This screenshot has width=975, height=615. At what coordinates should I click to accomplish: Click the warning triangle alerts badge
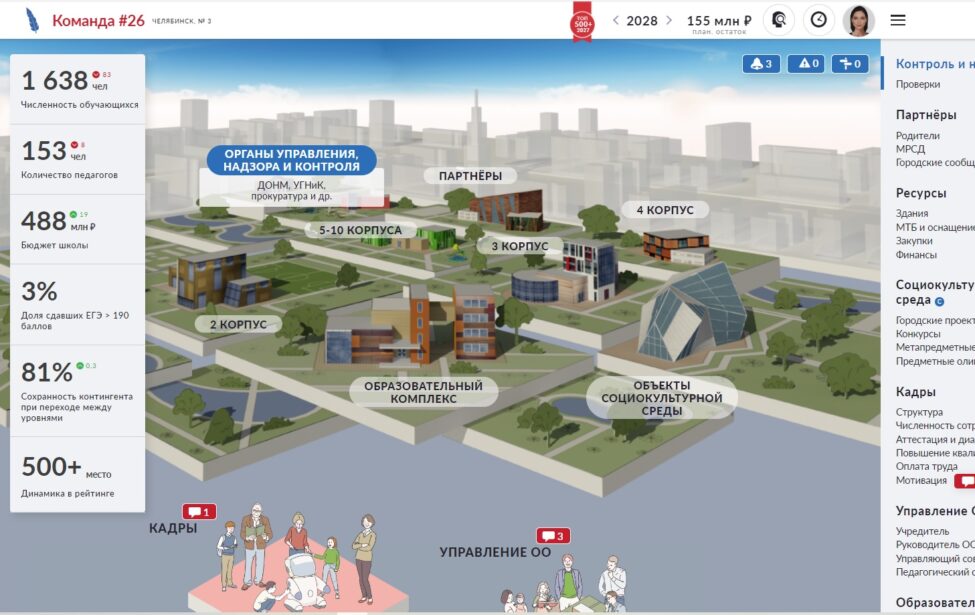[x=806, y=64]
